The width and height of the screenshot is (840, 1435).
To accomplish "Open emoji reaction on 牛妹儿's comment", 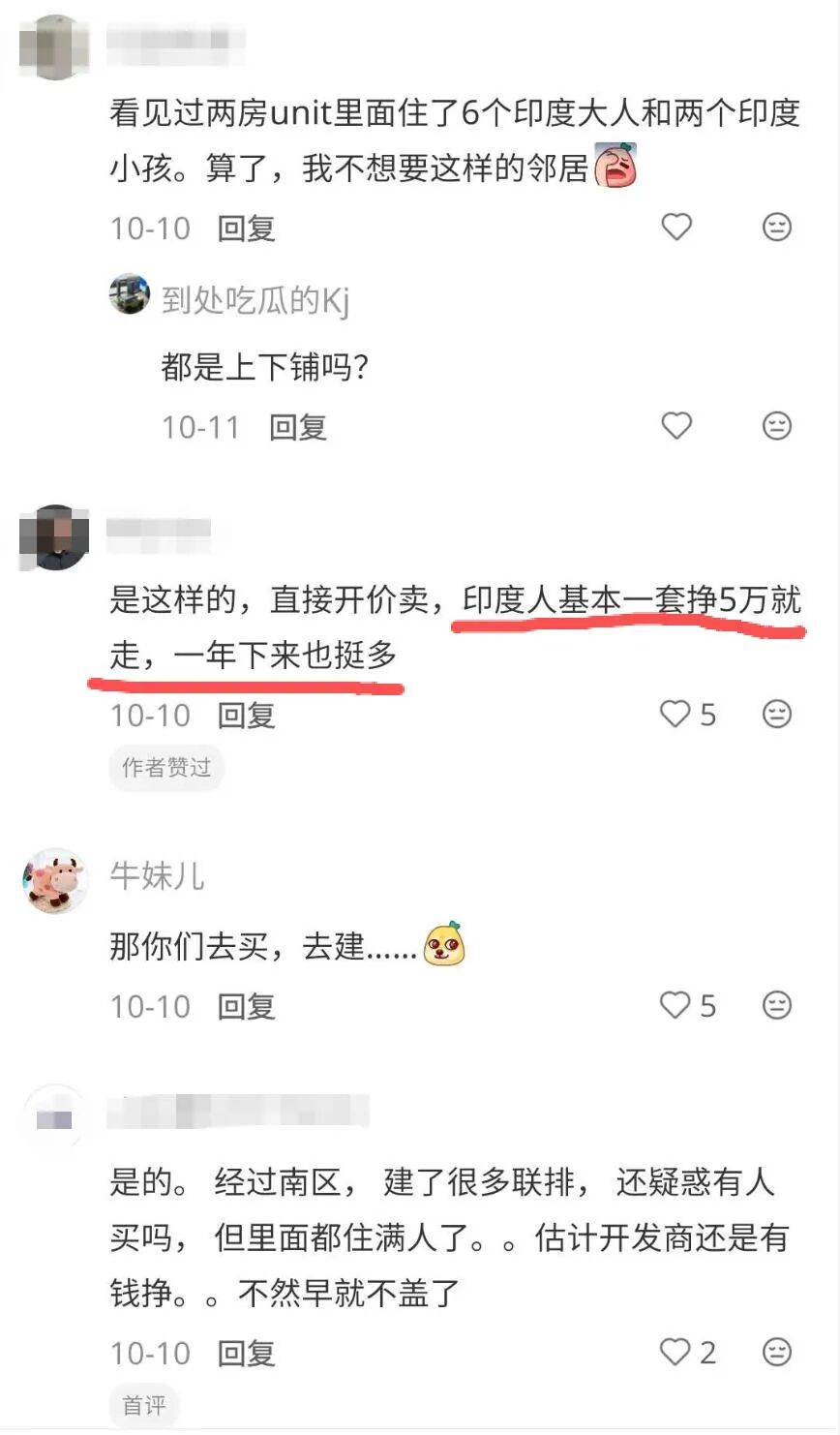I will coord(776,1005).
